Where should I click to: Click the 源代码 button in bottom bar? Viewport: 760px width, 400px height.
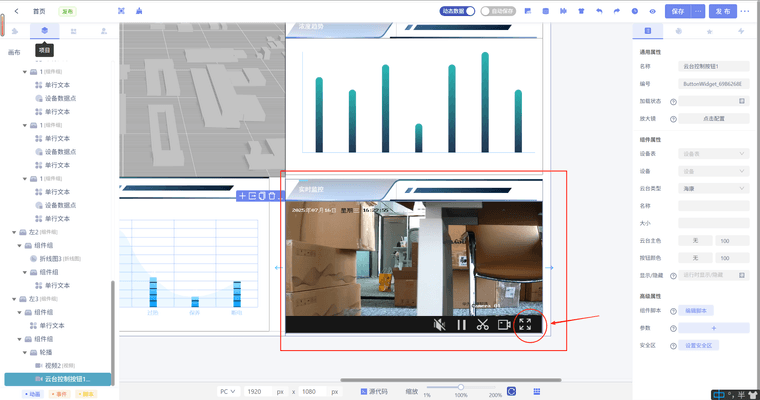[x=374, y=392]
